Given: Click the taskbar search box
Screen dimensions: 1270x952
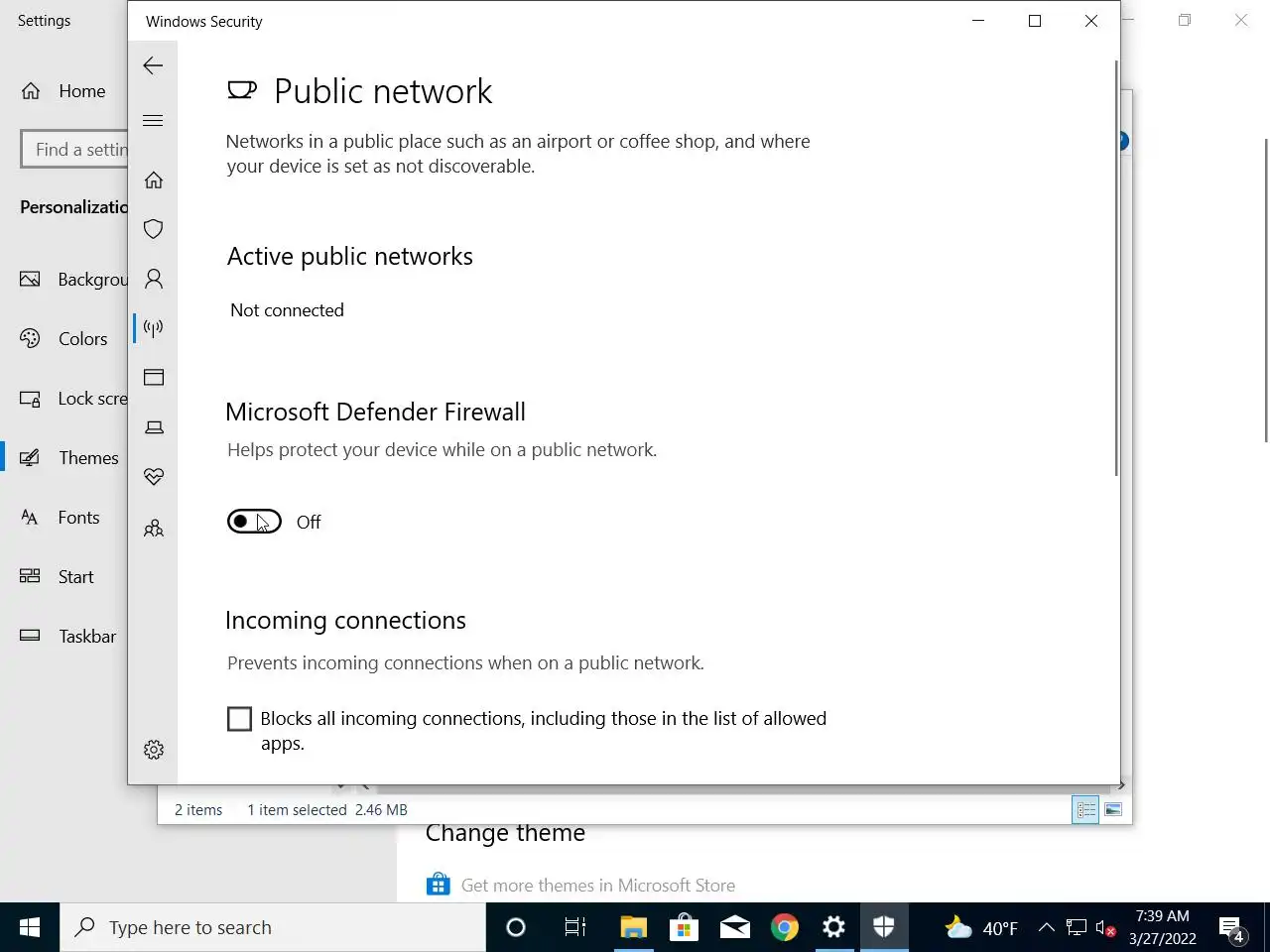Looking at the screenshot, I should 273,927.
